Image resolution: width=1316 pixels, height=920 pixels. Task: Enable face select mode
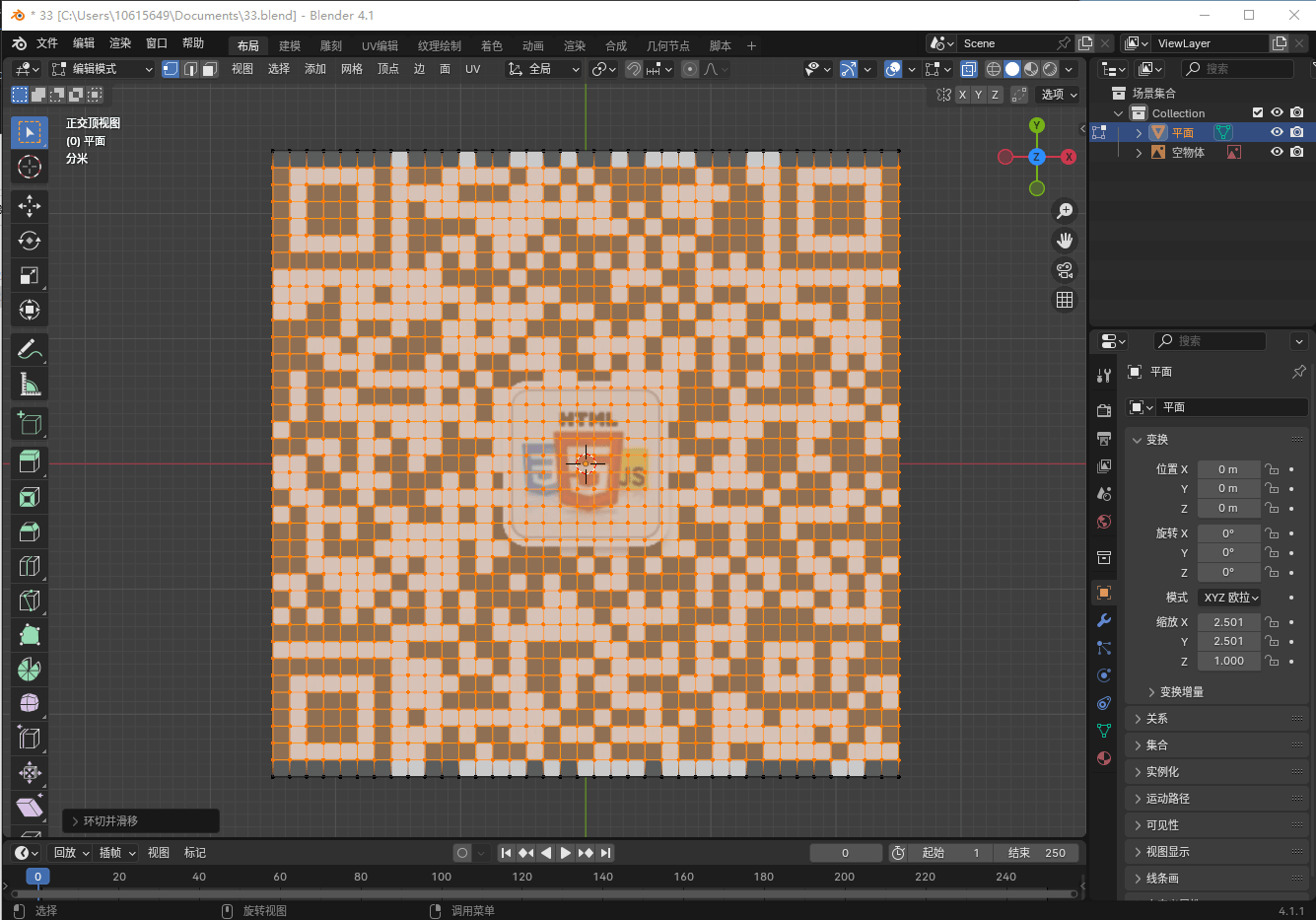[x=209, y=69]
